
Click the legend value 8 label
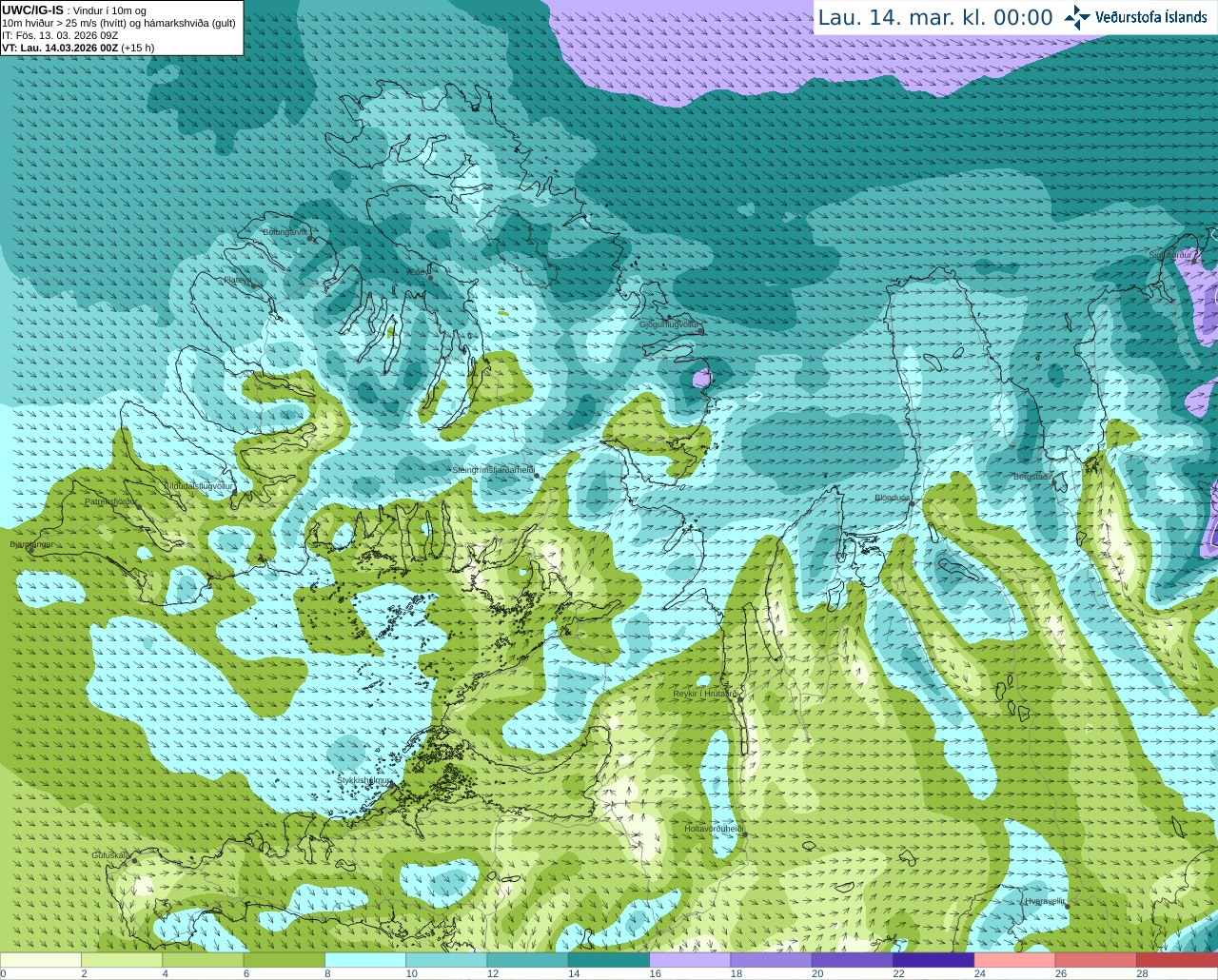click(x=327, y=973)
